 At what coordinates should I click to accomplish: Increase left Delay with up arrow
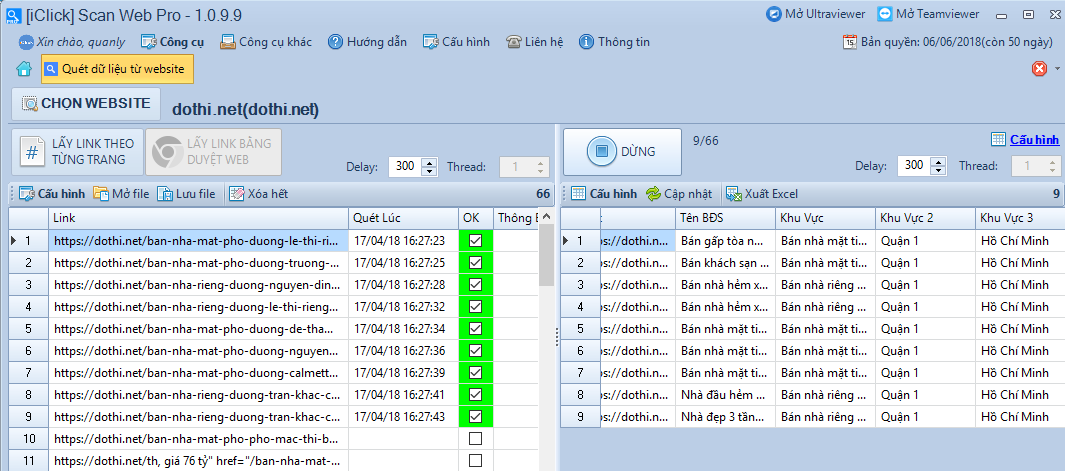(x=429, y=162)
